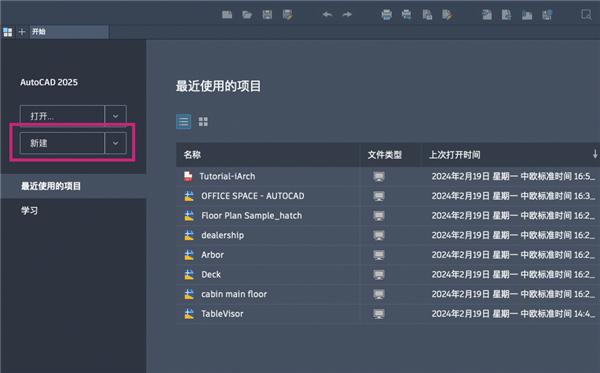Open the dealership recent file
600x373 pixels.
click(222, 235)
